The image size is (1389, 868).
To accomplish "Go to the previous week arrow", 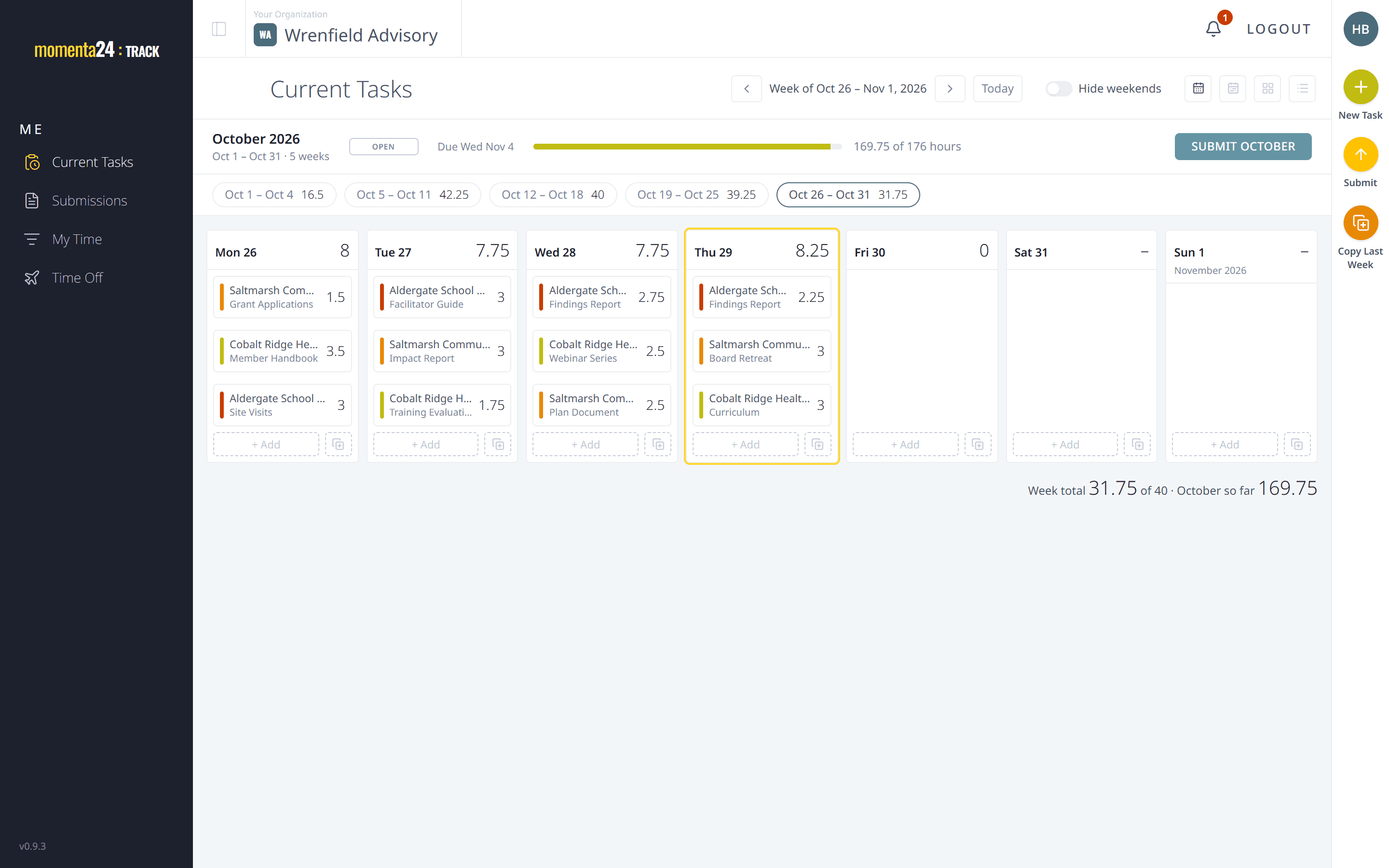I will coord(746,88).
